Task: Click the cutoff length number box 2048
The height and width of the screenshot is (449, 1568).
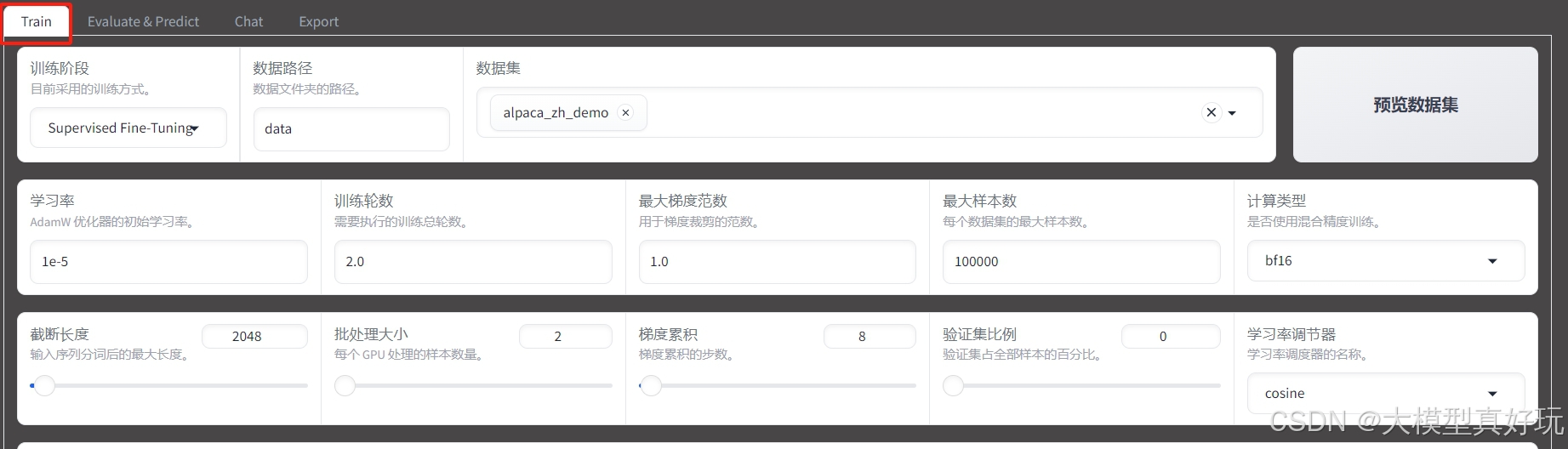Action: (x=254, y=336)
